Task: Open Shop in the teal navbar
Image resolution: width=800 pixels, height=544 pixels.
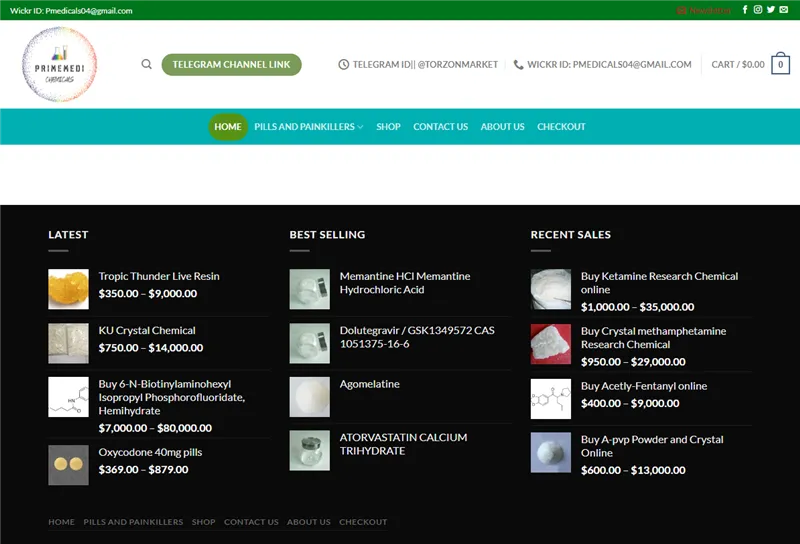Action: coord(388,127)
